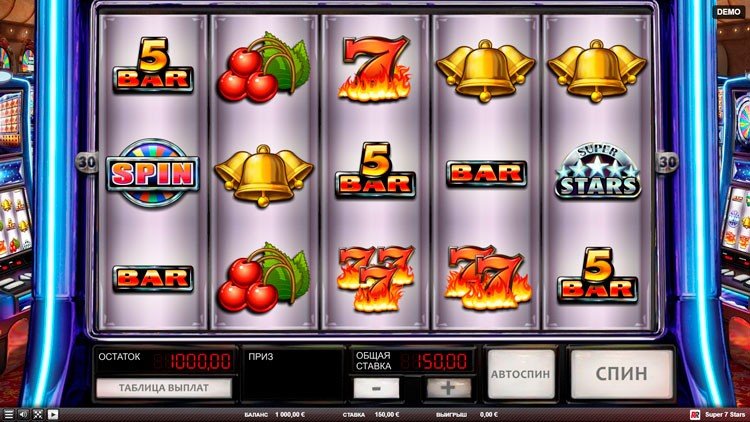
Task: Click the SPIN wheel symbol on first reel
Action: 153,173
